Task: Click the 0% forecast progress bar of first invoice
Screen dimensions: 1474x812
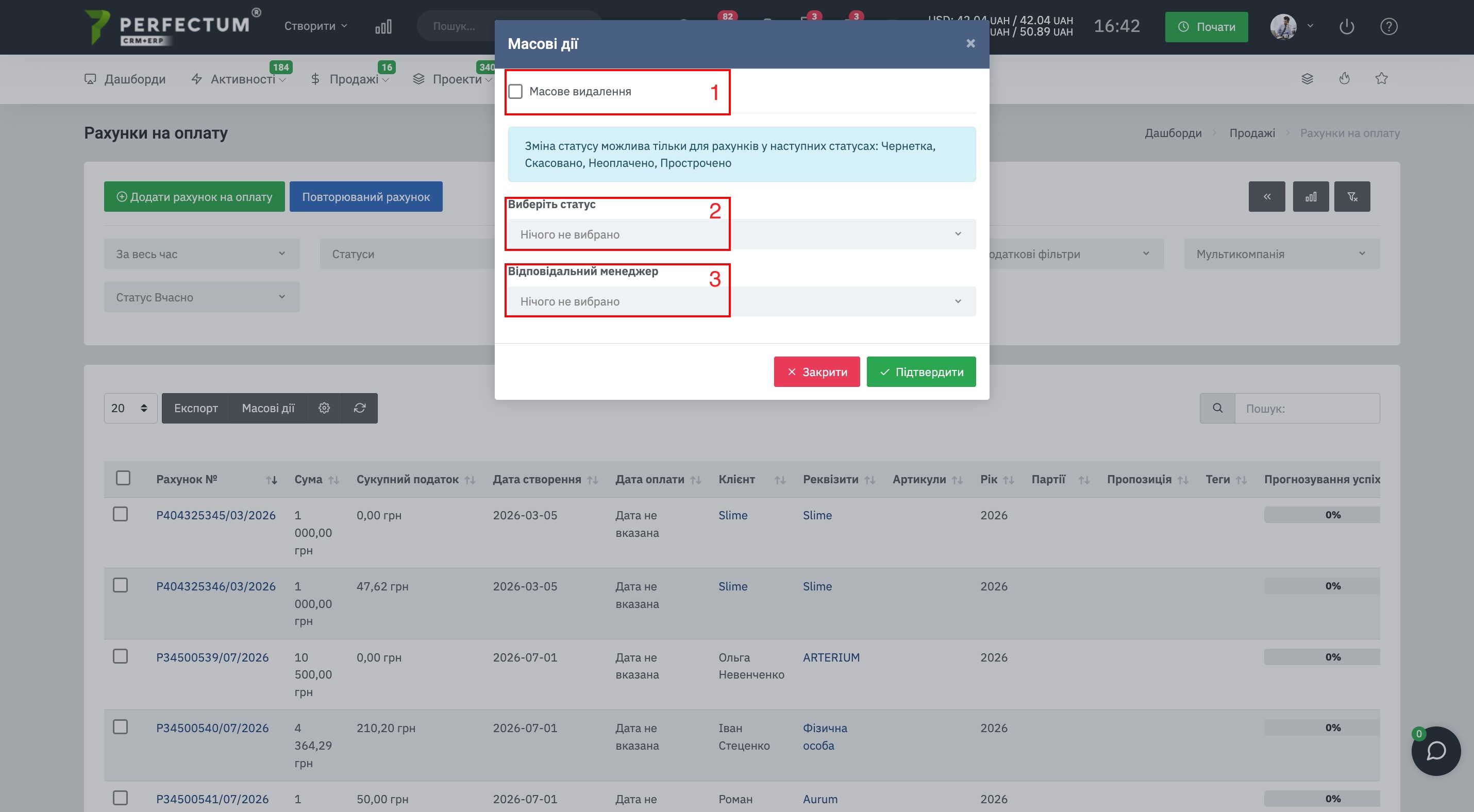Action: coord(1322,515)
